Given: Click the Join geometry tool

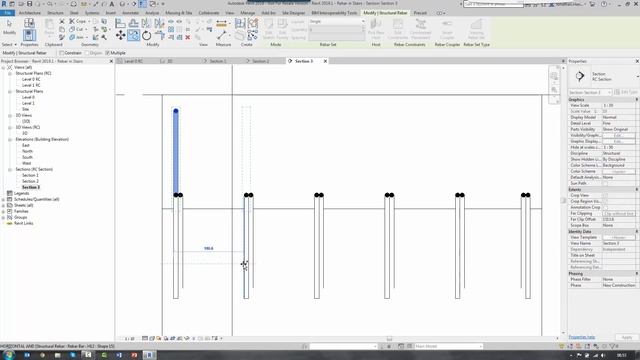Looking at the screenshot, I should click(x=76, y=37).
